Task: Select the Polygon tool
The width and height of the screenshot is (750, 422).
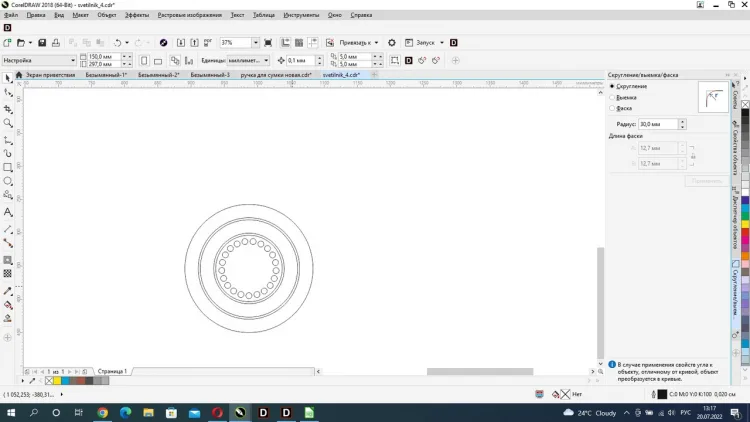Action: click(x=8, y=195)
